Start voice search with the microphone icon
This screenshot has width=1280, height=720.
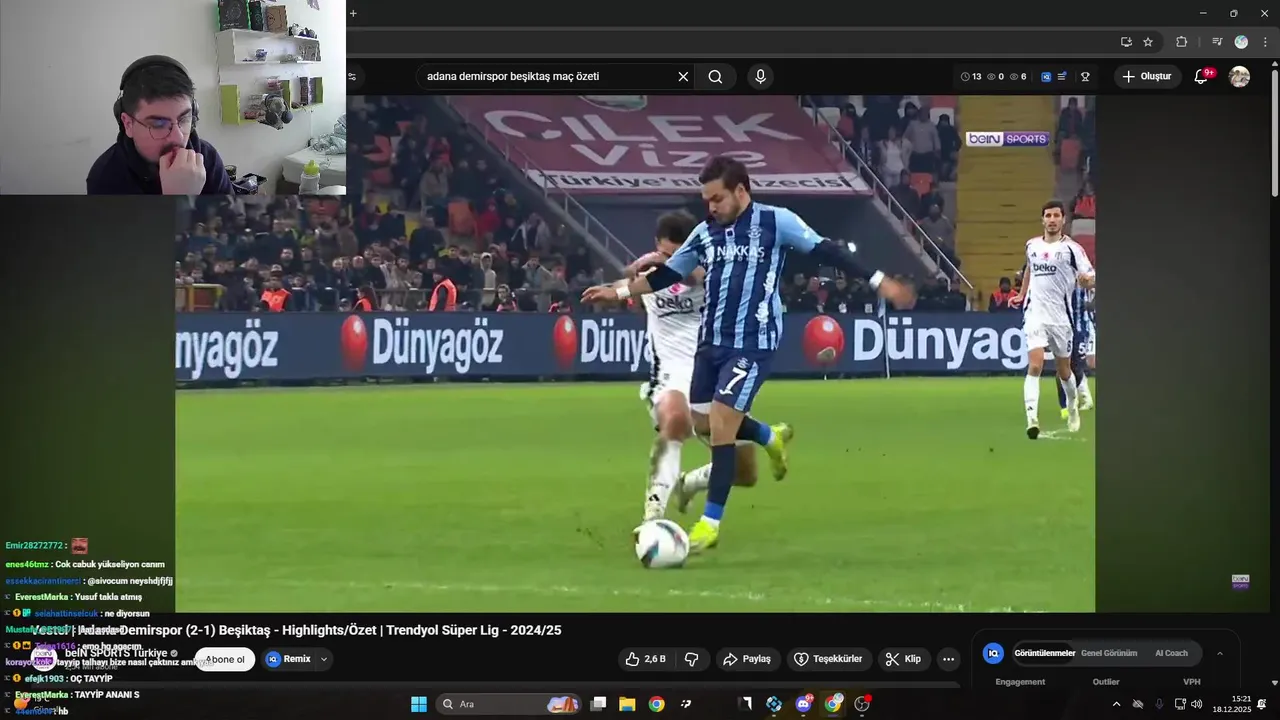[760, 77]
